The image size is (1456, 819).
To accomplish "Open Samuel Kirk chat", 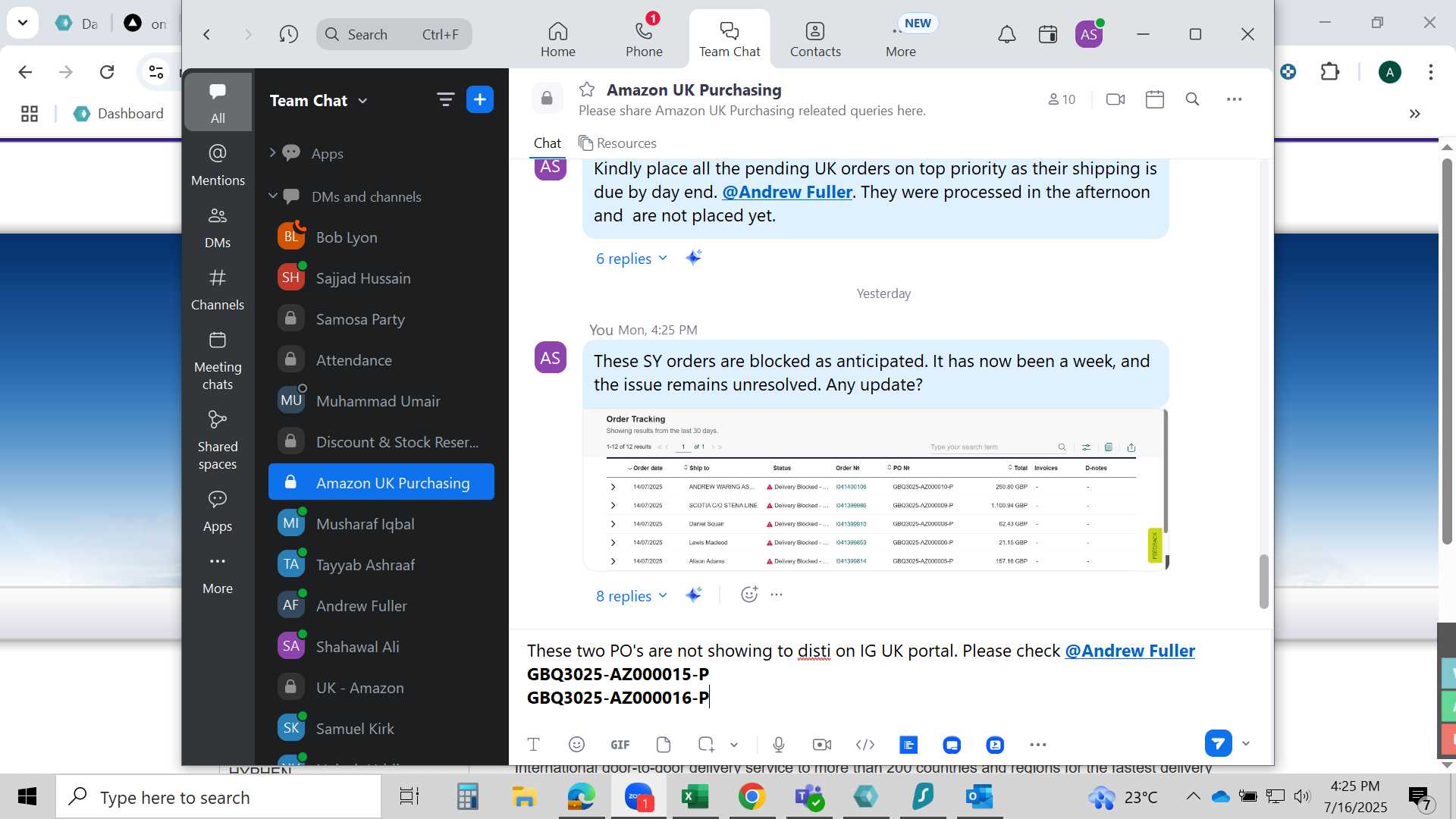I will (x=381, y=728).
